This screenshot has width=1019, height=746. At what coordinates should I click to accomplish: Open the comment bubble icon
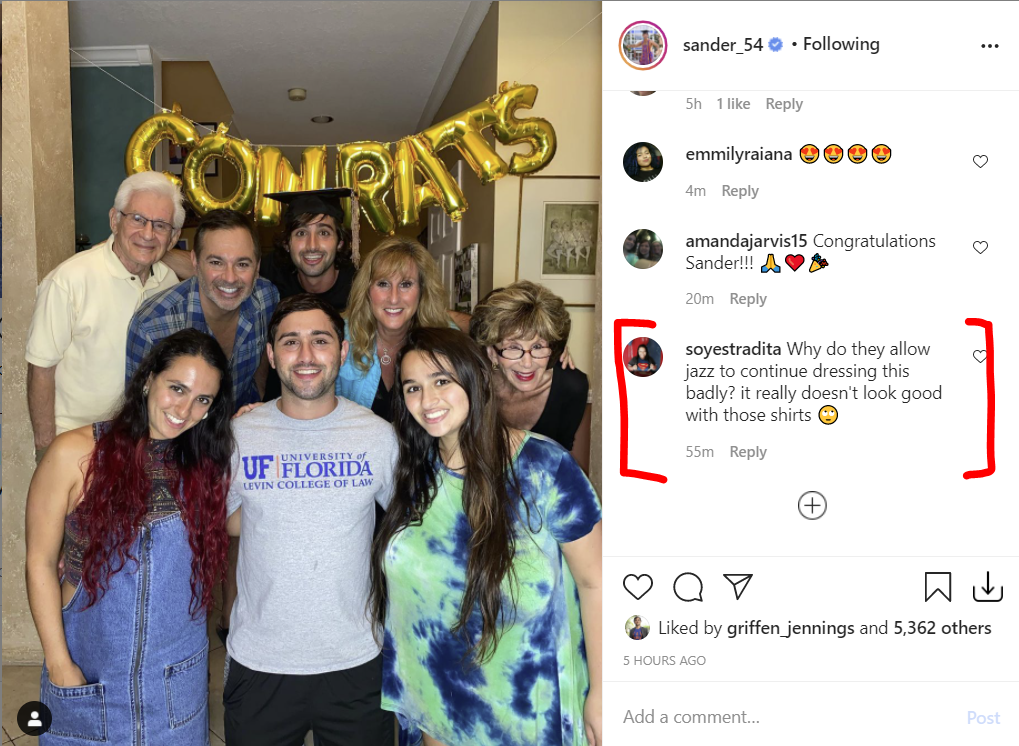coord(688,587)
